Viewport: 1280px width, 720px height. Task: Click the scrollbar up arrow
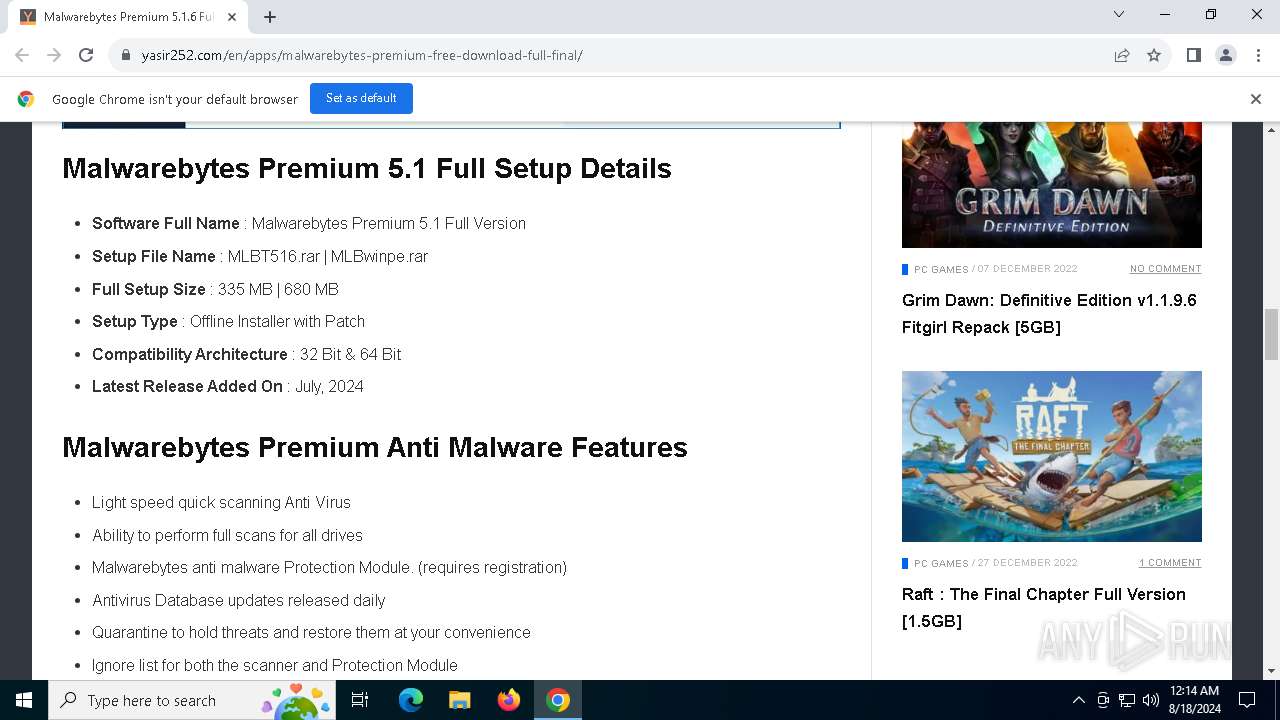tap(1272, 130)
